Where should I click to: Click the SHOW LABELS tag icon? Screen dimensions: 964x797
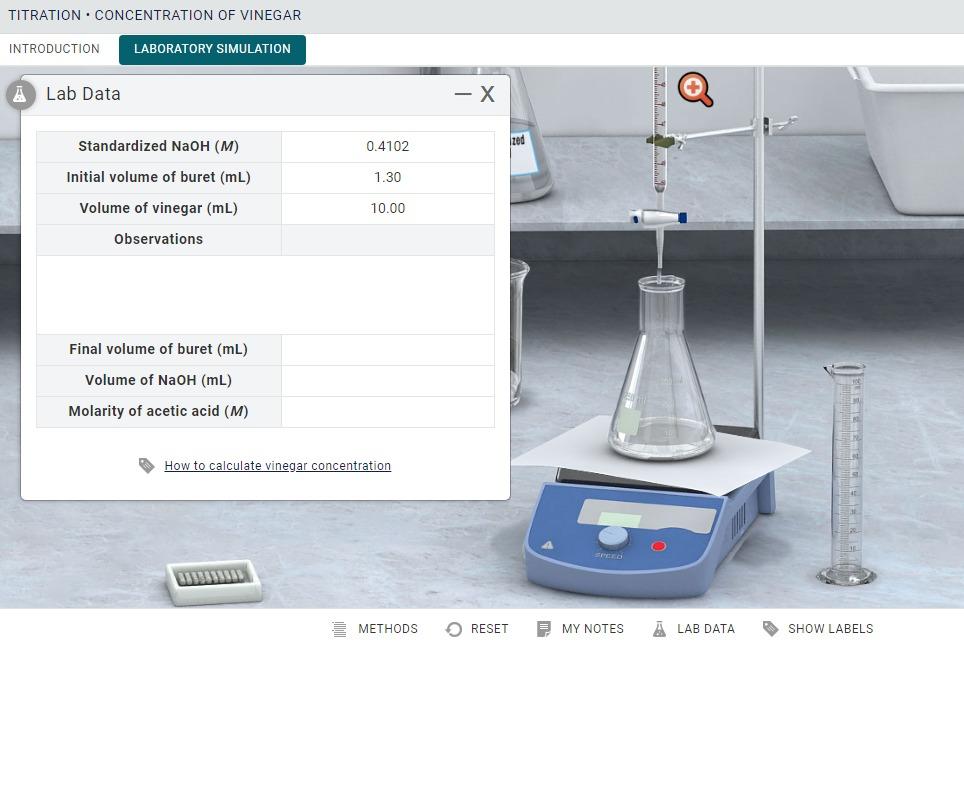point(771,628)
